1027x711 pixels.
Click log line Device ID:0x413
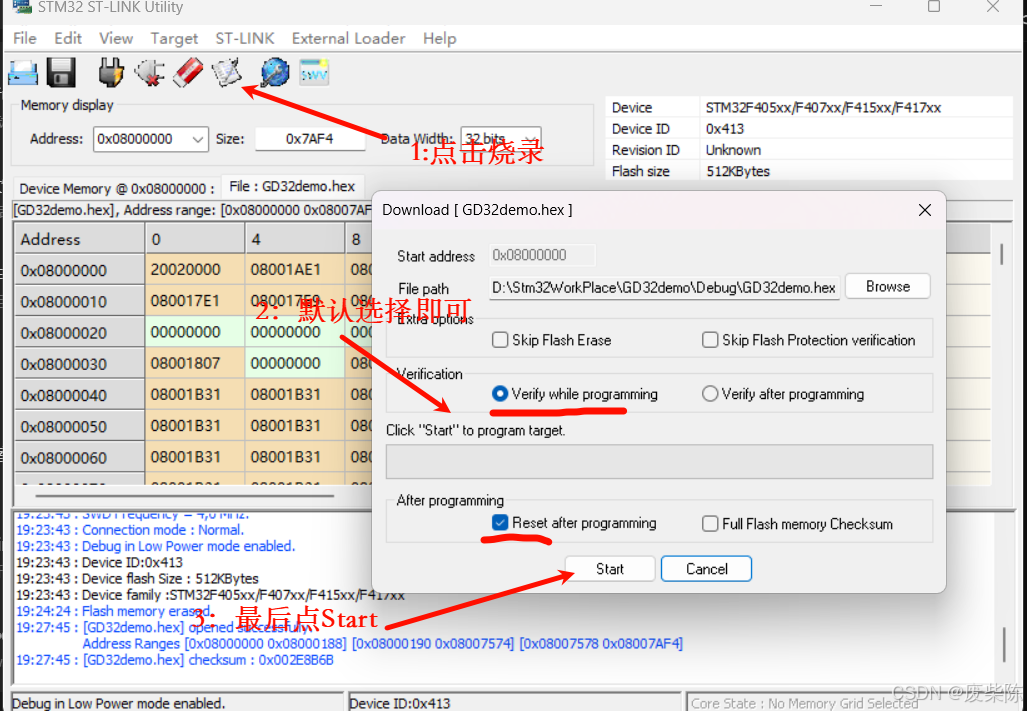coord(100,562)
